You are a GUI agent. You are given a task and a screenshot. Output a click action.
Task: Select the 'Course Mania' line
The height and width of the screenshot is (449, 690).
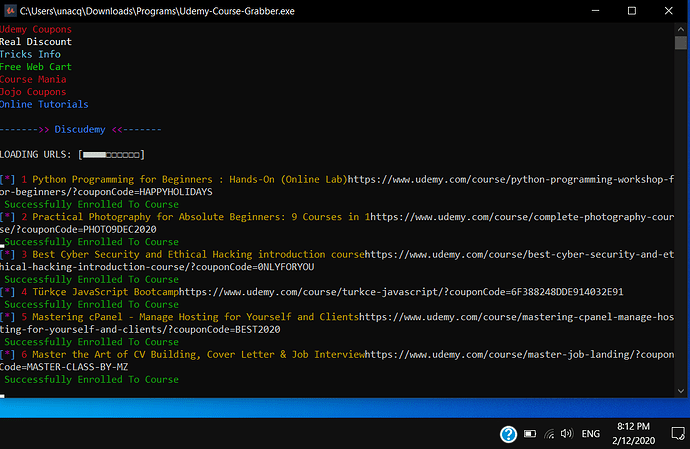pos(33,79)
